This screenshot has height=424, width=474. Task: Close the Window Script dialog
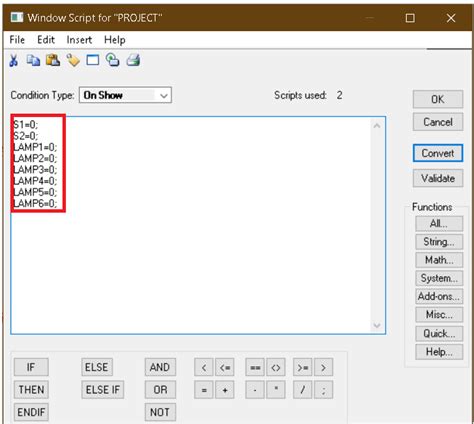click(x=451, y=18)
